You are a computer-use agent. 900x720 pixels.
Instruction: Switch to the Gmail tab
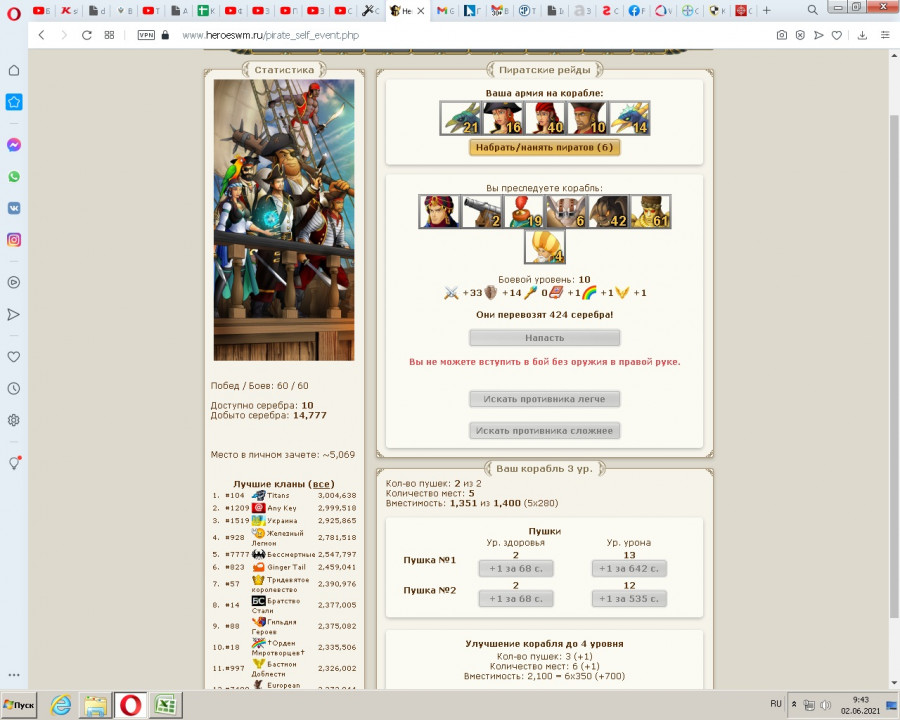click(445, 10)
